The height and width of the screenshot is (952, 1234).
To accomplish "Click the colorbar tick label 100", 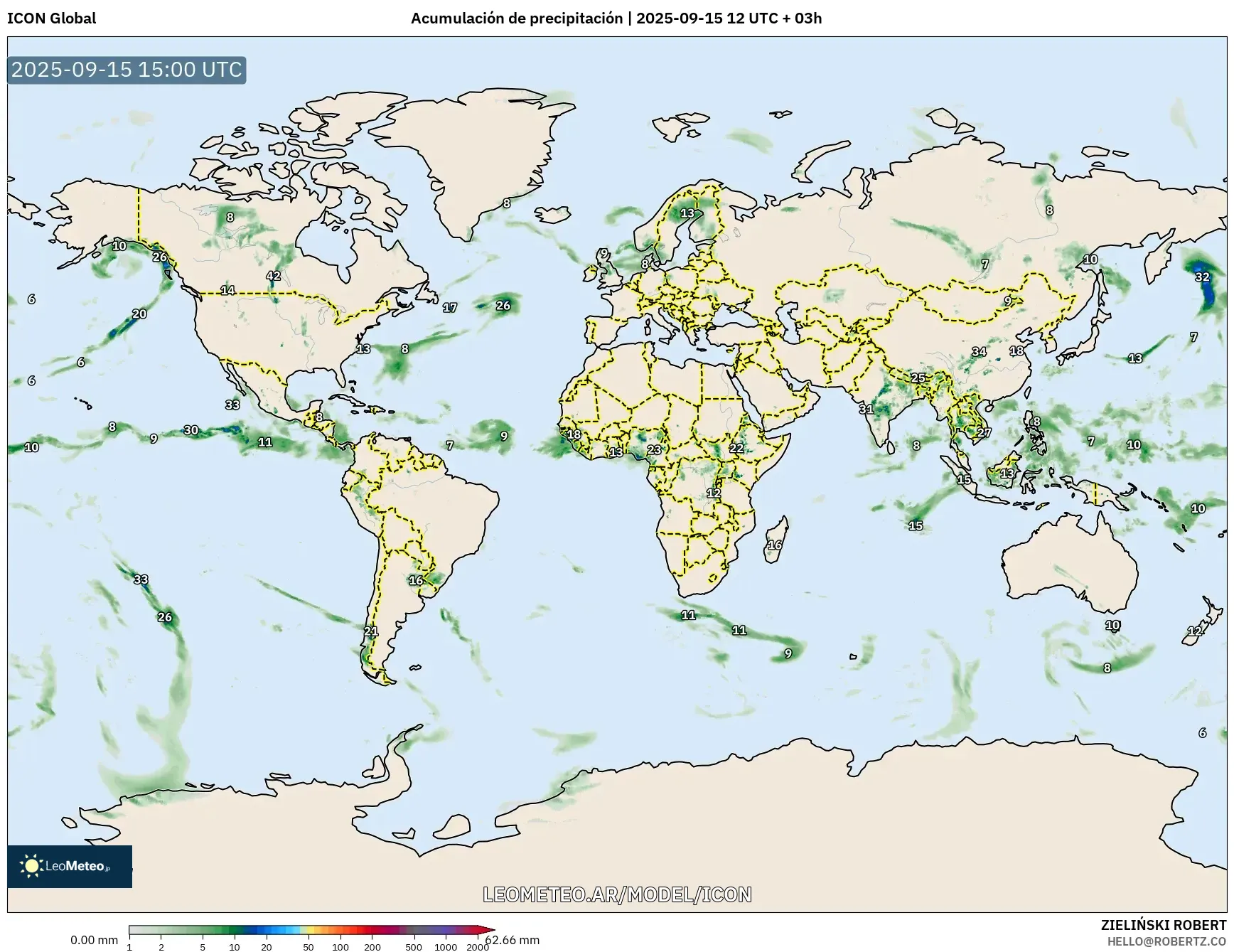I will point(340,947).
